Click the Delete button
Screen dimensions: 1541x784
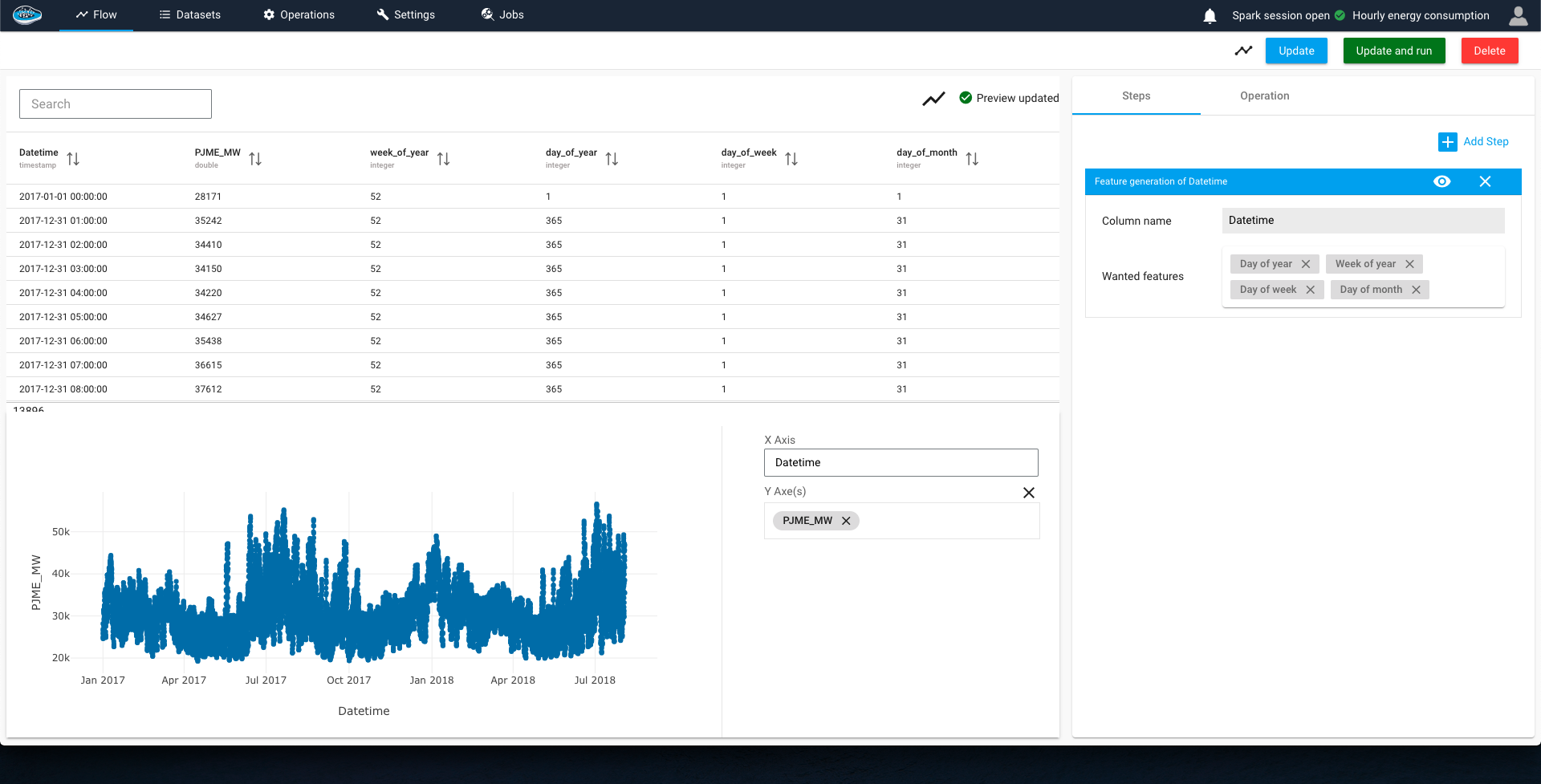[1489, 50]
